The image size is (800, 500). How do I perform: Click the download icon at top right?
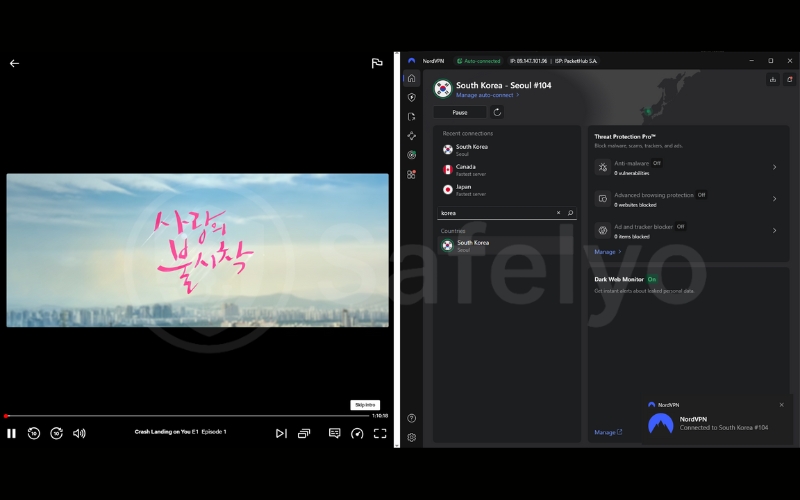coord(772,80)
